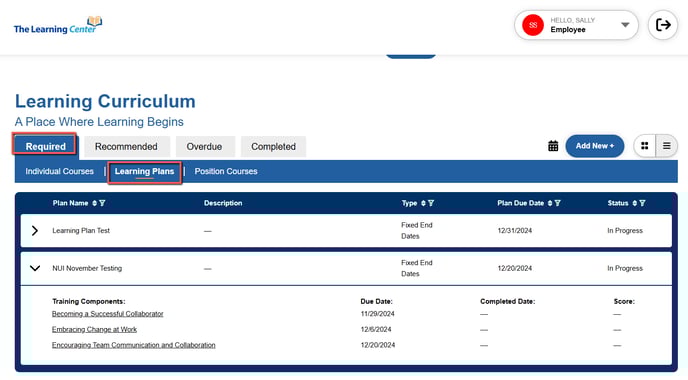Click The Learning Center logo
The width and height of the screenshot is (688, 380).
point(58,25)
